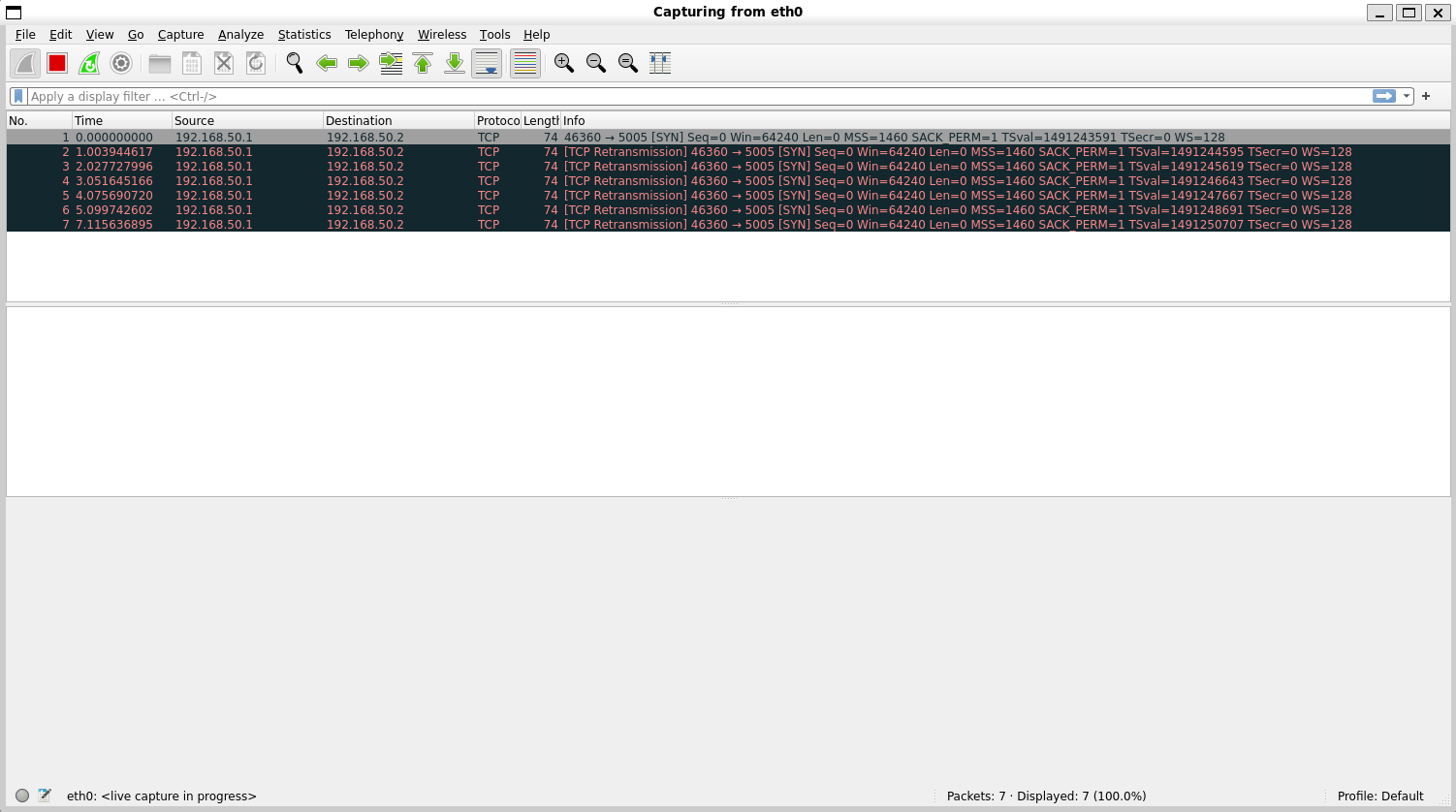
Task: Add a filter button with the plus sign
Action: tap(1425, 96)
